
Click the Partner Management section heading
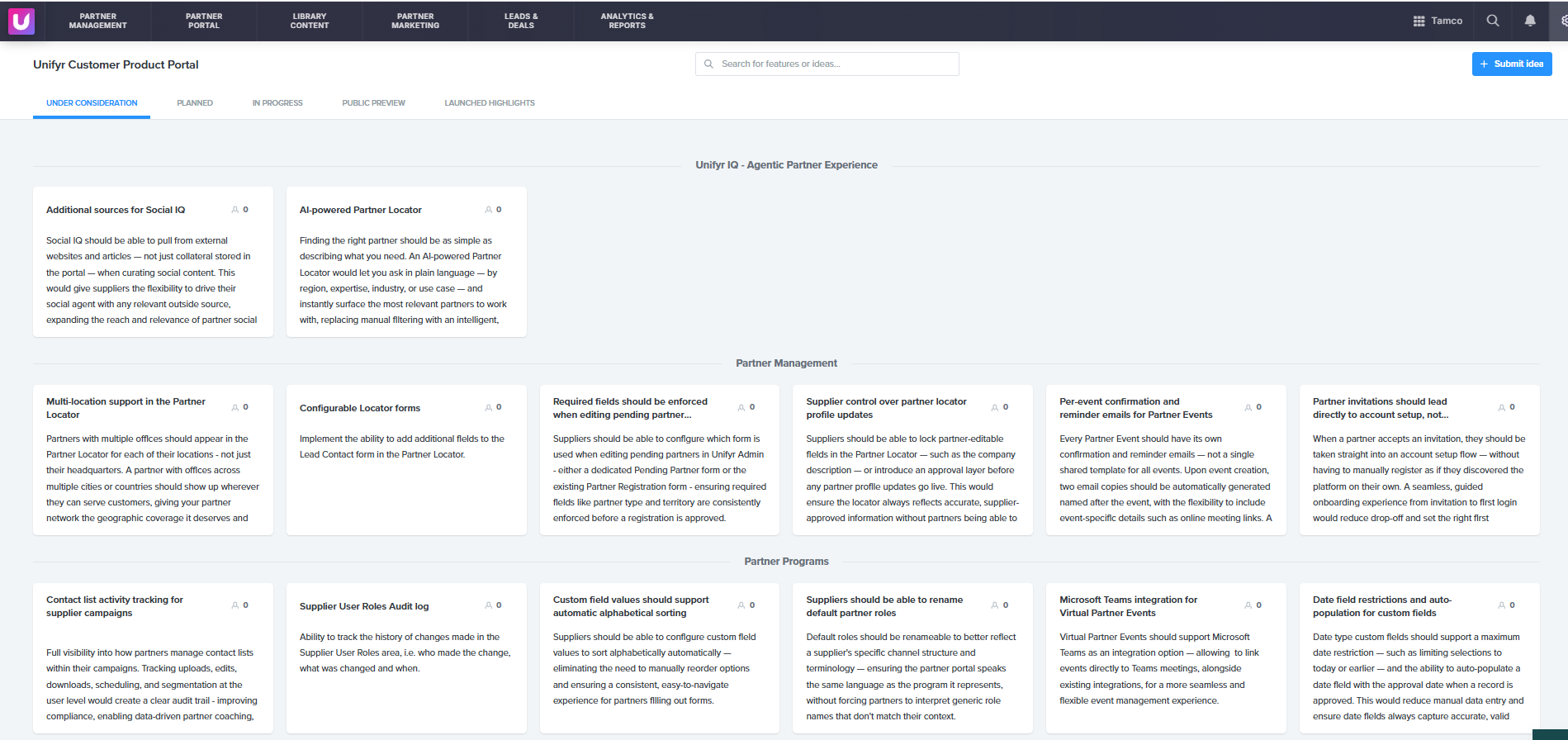(786, 363)
